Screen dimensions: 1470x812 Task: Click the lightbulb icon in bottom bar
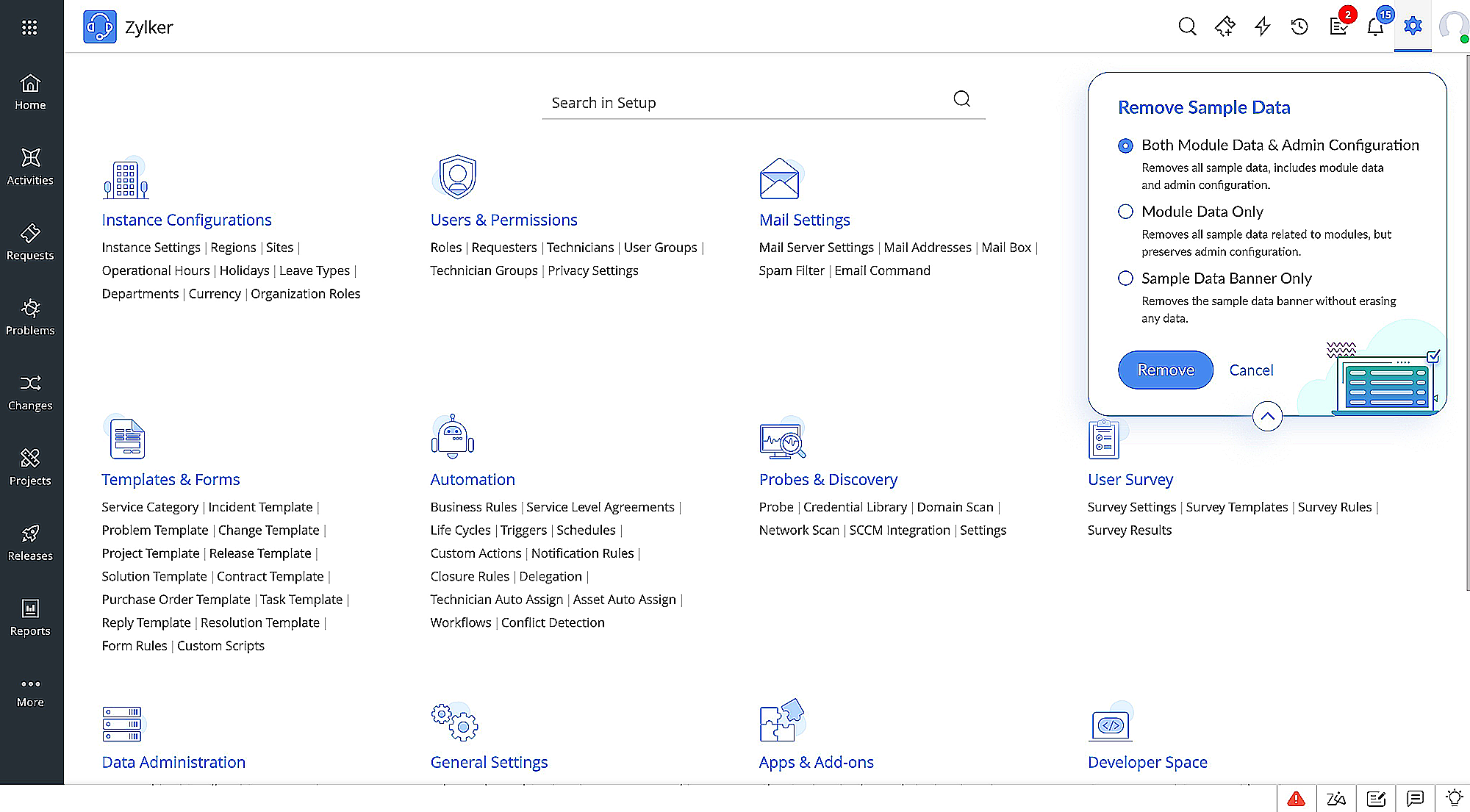[x=1454, y=798]
